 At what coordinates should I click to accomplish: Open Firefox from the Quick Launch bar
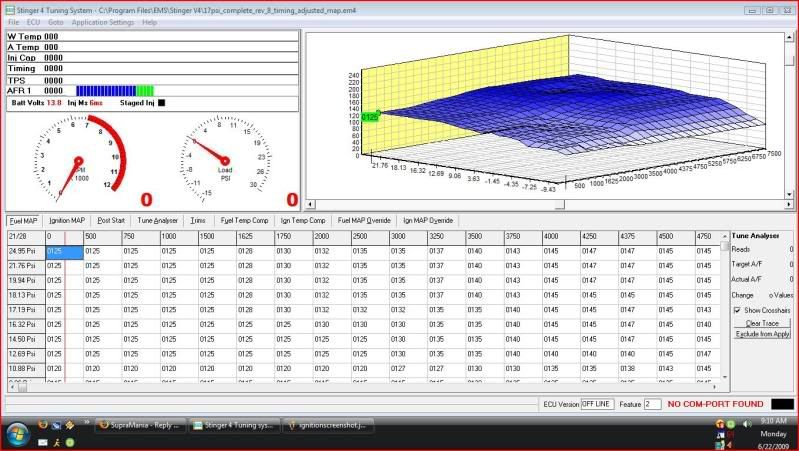pos(43,425)
